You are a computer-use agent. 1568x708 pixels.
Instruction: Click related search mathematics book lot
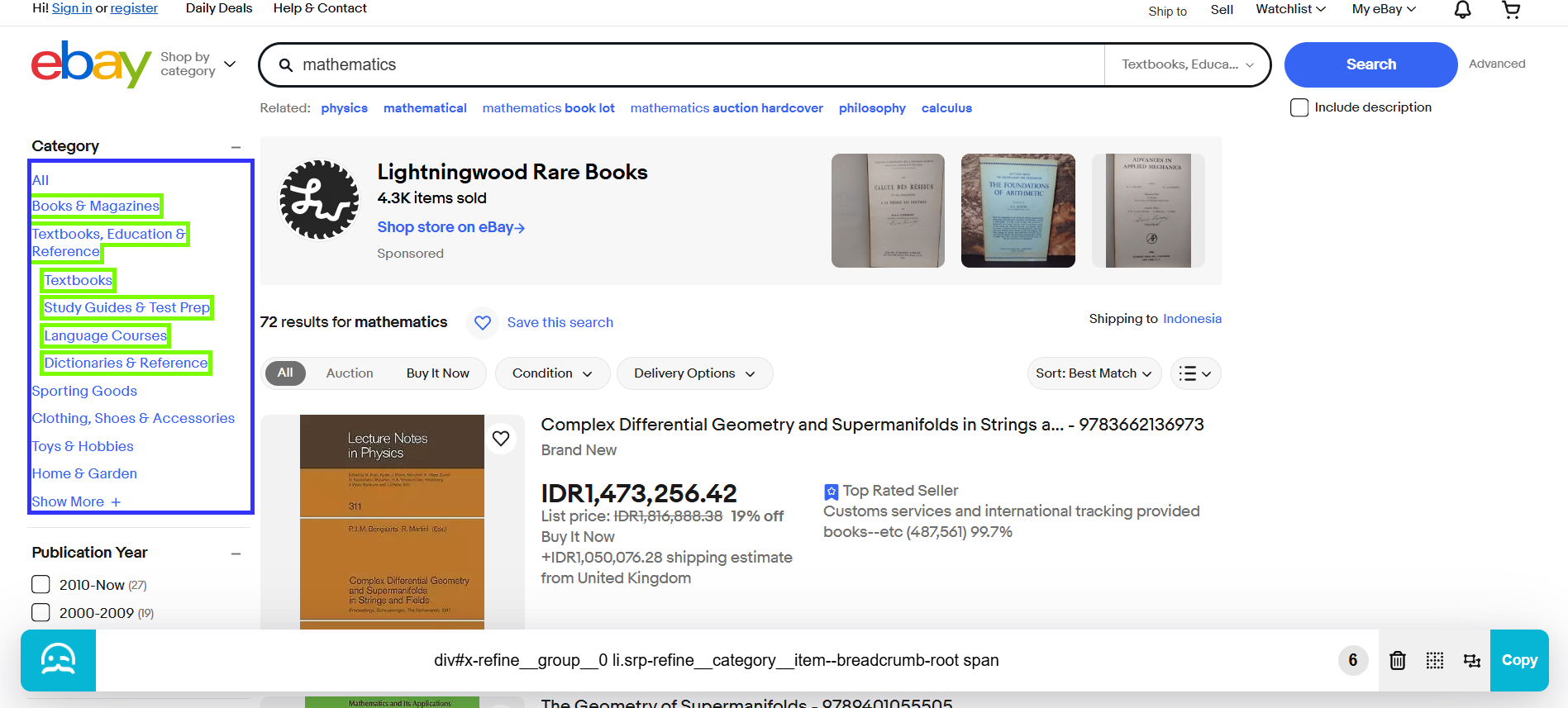(549, 108)
